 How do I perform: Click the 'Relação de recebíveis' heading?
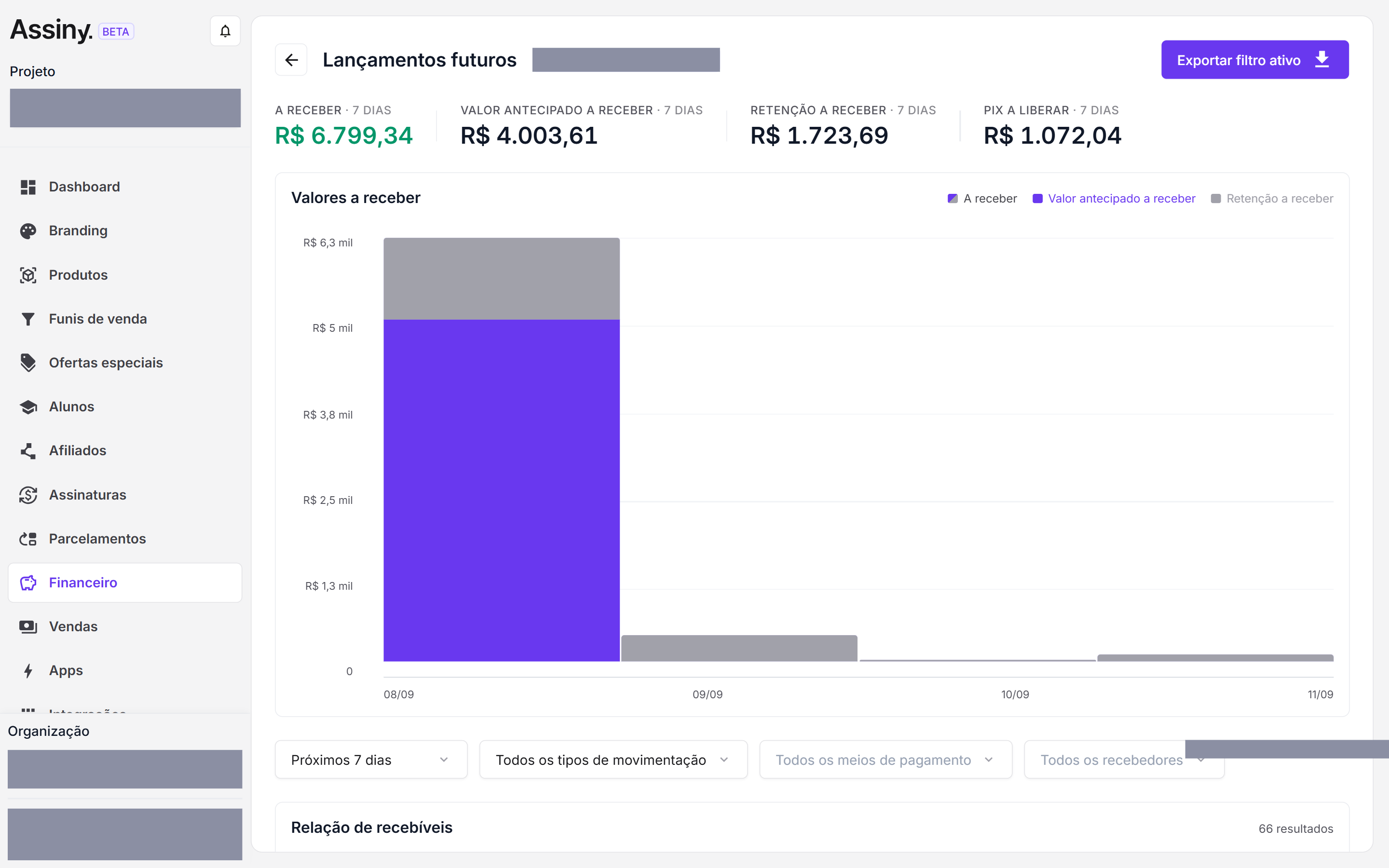click(372, 827)
